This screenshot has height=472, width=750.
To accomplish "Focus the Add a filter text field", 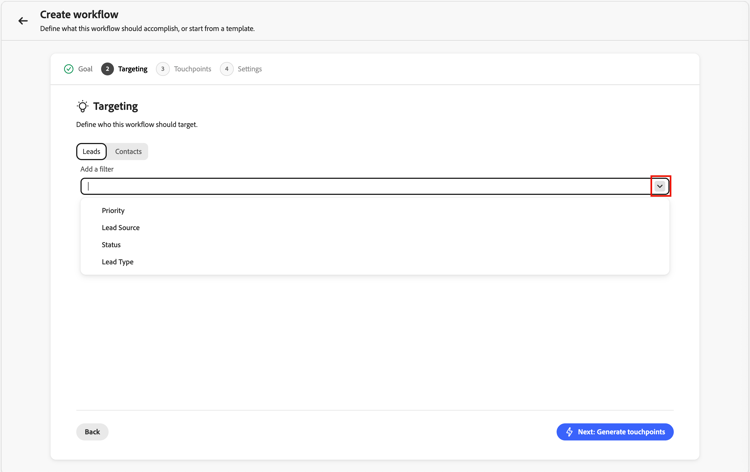I will (366, 186).
